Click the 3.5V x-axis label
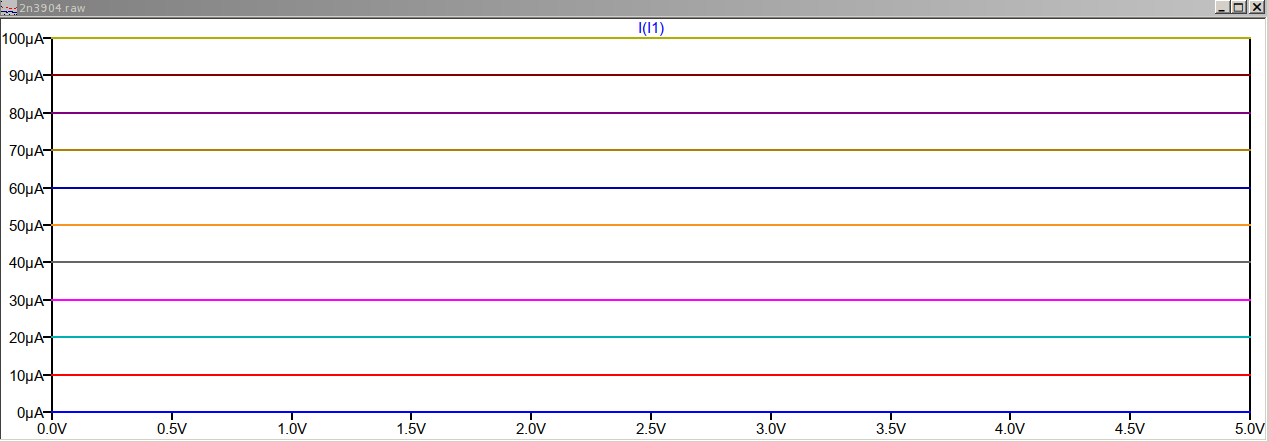The width and height of the screenshot is (1269, 442). pos(890,429)
